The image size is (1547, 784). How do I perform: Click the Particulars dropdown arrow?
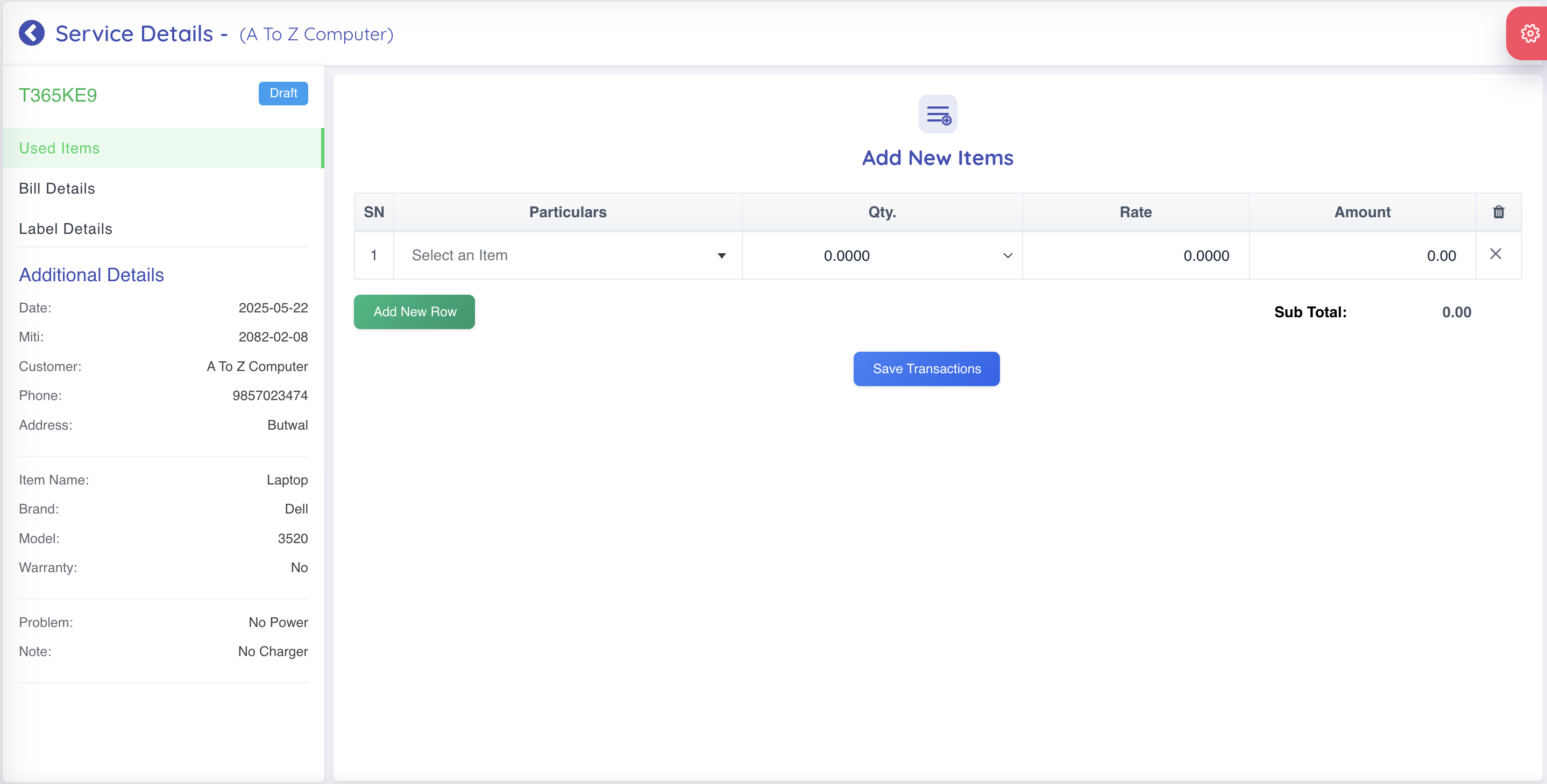point(721,256)
